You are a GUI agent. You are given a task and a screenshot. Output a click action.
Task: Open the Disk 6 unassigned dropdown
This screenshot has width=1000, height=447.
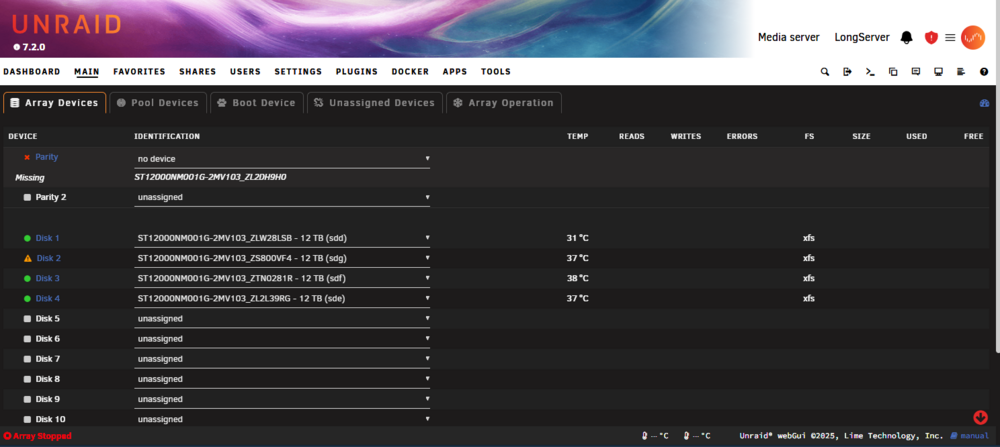coord(282,339)
